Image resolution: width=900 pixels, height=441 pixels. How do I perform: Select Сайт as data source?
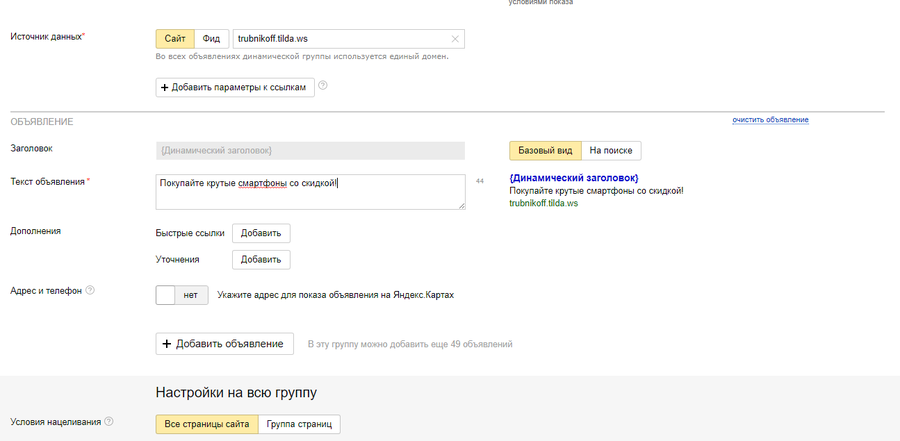pyautogui.click(x=175, y=39)
